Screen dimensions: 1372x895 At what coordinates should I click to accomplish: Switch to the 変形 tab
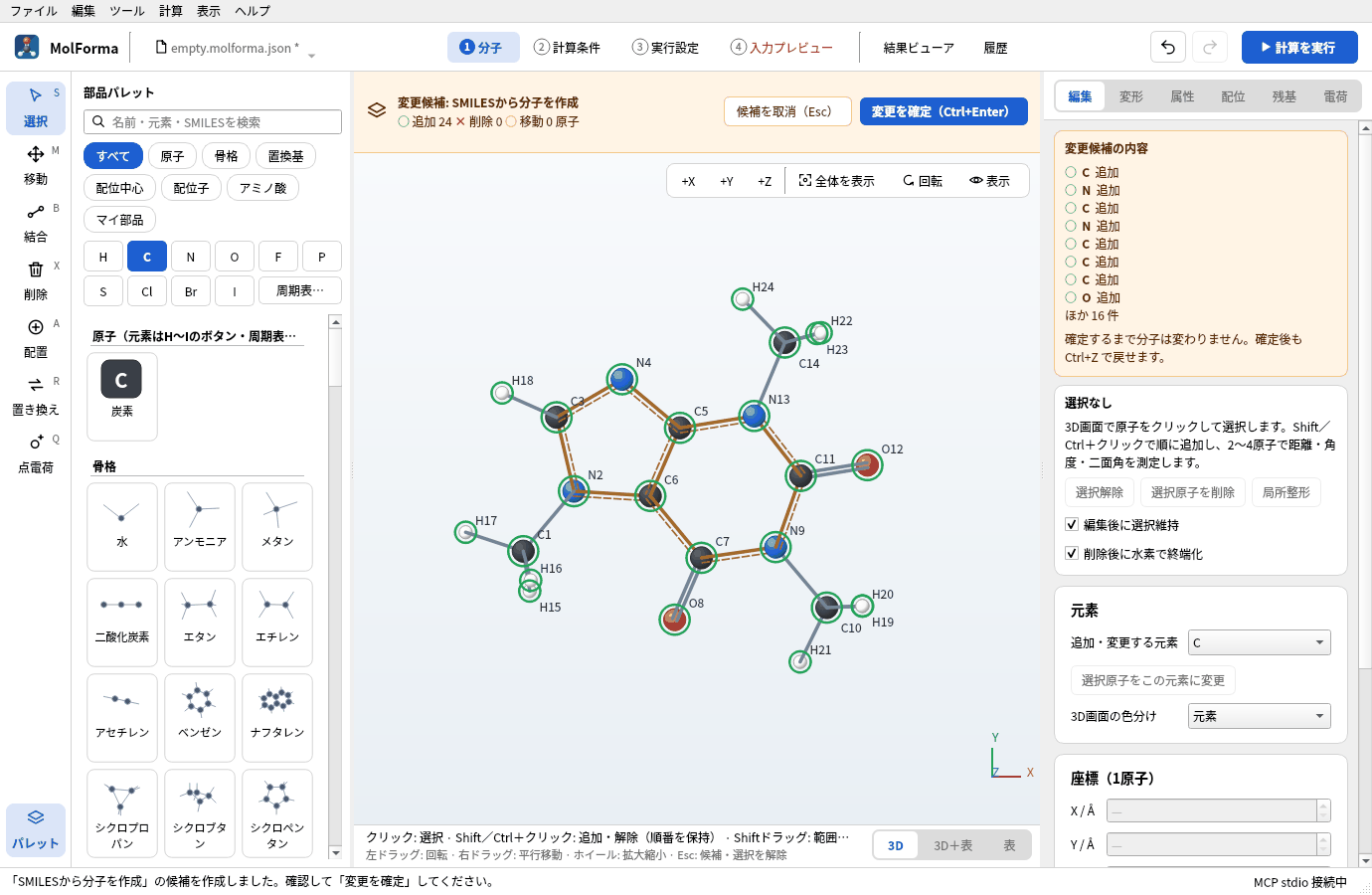[x=1131, y=96]
